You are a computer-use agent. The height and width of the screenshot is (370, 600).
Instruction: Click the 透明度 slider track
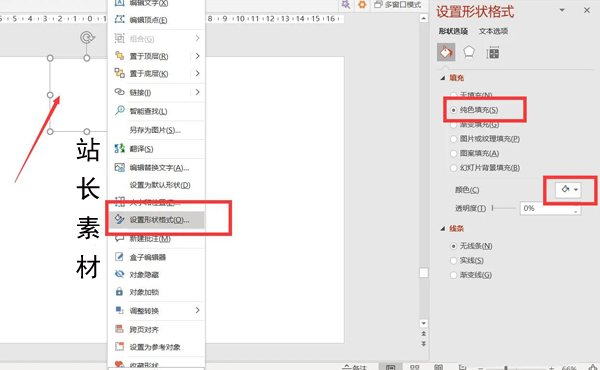pyautogui.click(x=504, y=208)
